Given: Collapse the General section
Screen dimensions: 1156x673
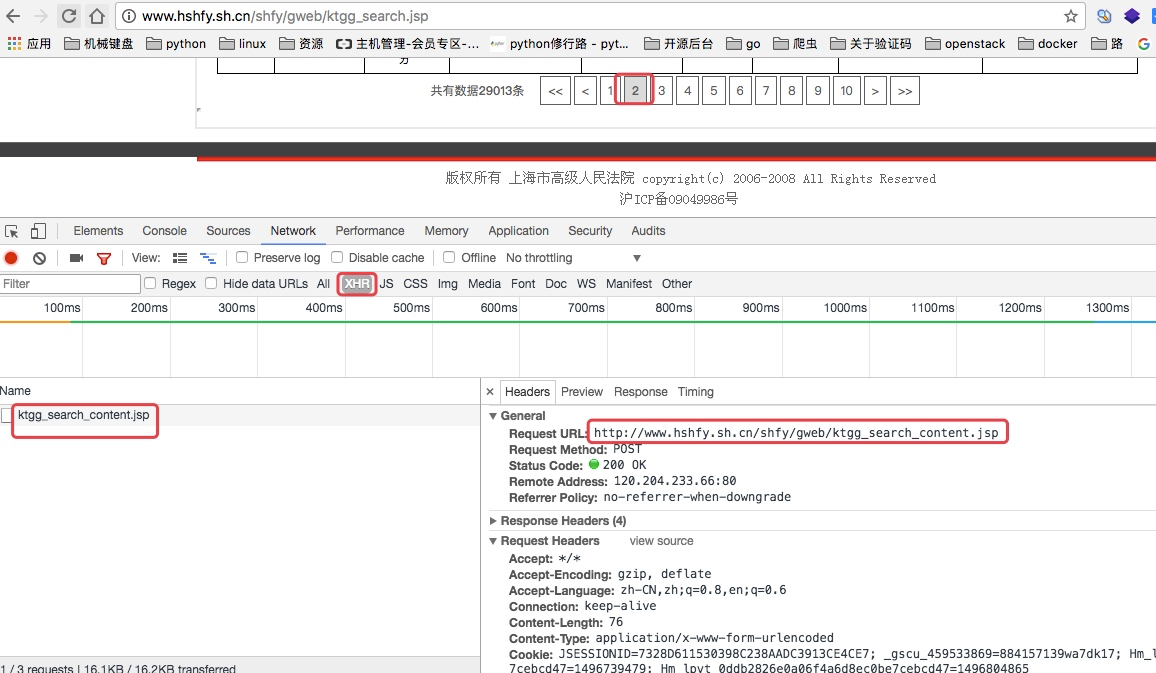Looking at the screenshot, I should pos(493,416).
